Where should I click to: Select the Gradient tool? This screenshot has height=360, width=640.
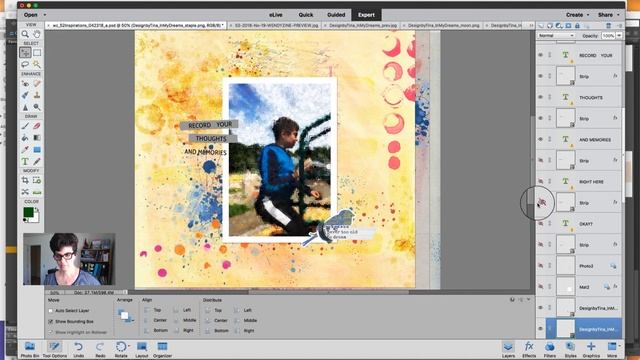(37, 138)
